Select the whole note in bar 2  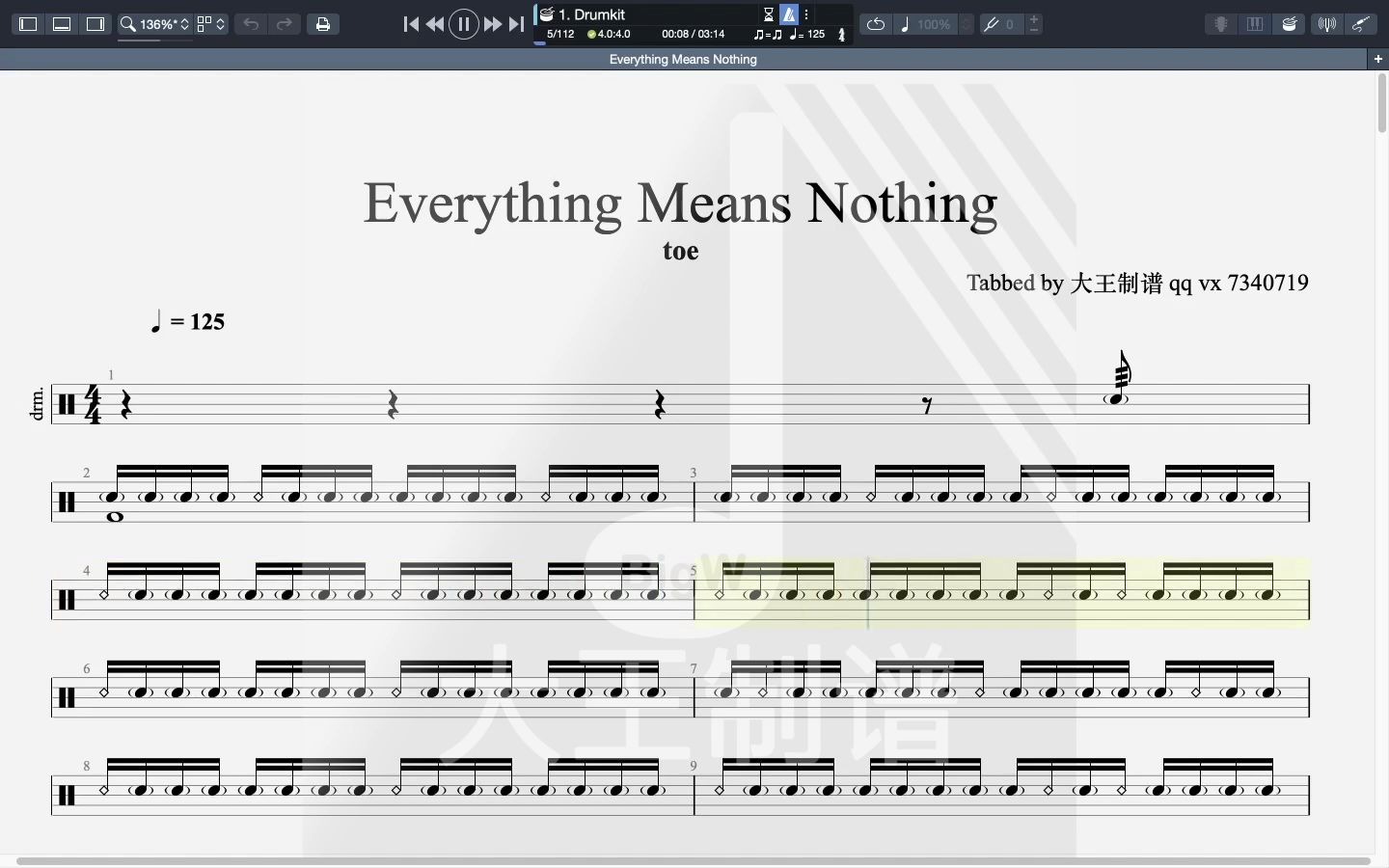coord(115,517)
